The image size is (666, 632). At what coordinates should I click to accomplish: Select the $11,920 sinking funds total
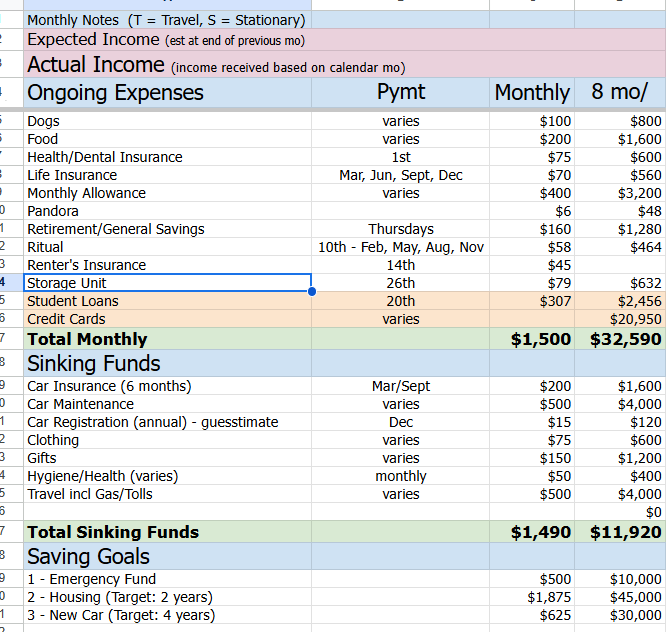click(626, 532)
